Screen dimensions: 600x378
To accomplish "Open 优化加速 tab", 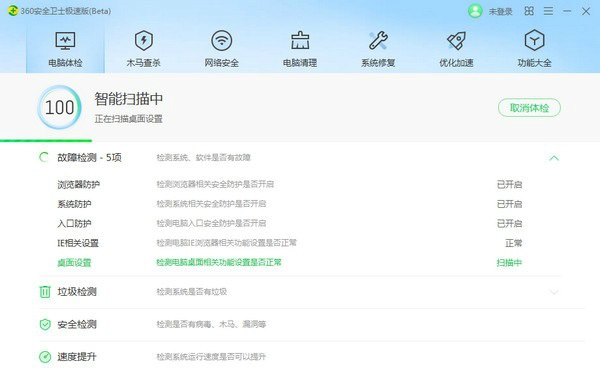I will coord(456,49).
